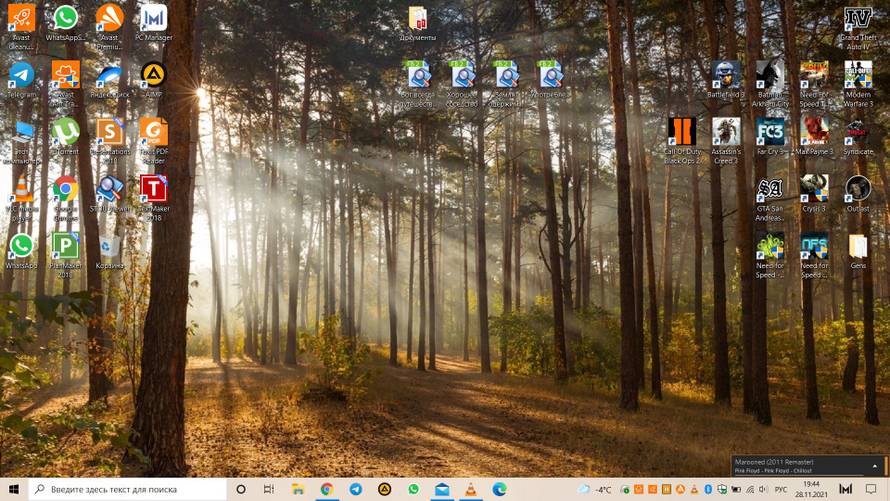Switch to Chrome on the taskbar
The width and height of the screenshot is (890, 501).
coord(327,489)
